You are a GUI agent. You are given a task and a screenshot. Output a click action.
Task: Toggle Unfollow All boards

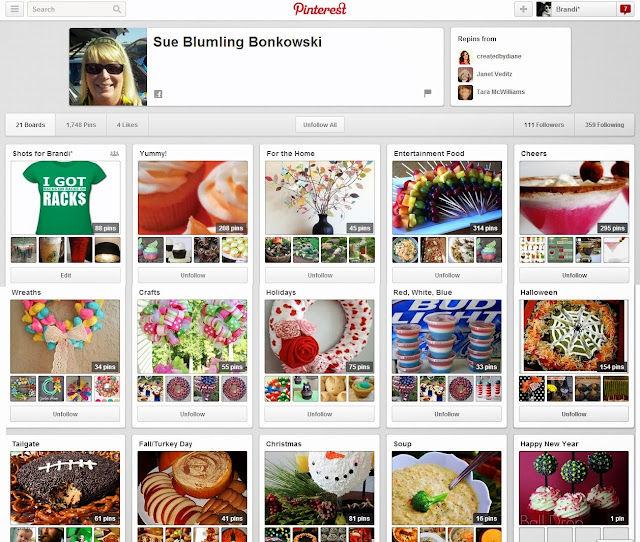point(320,125)
